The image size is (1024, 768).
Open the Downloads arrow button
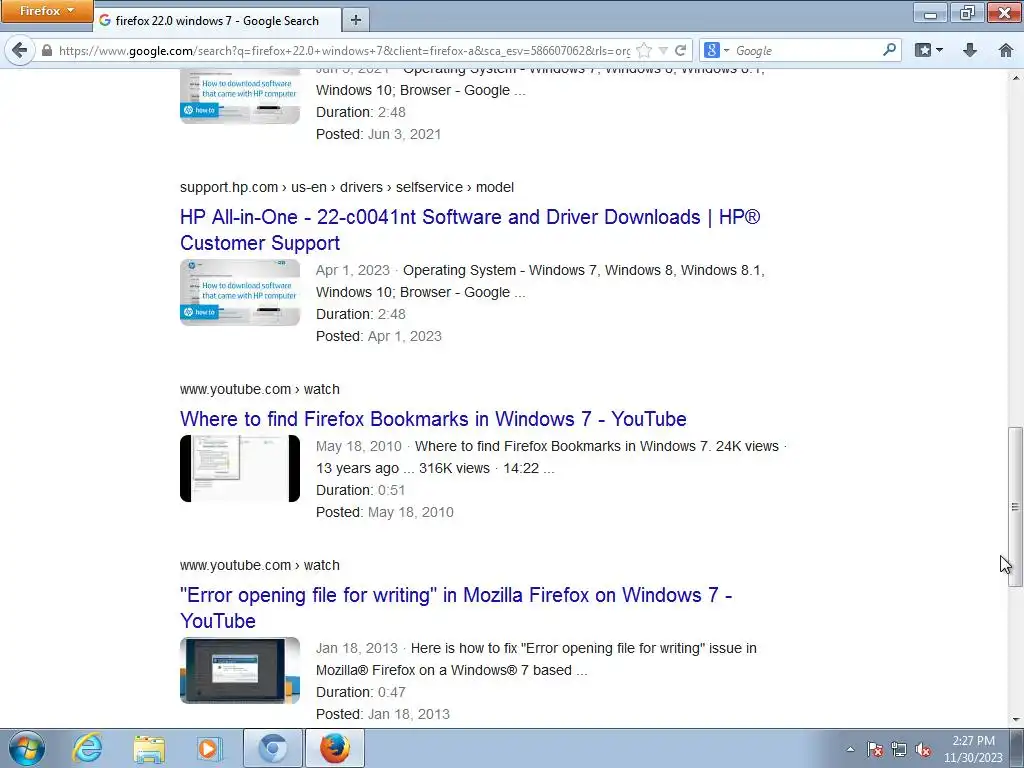(x=970, y=50)
